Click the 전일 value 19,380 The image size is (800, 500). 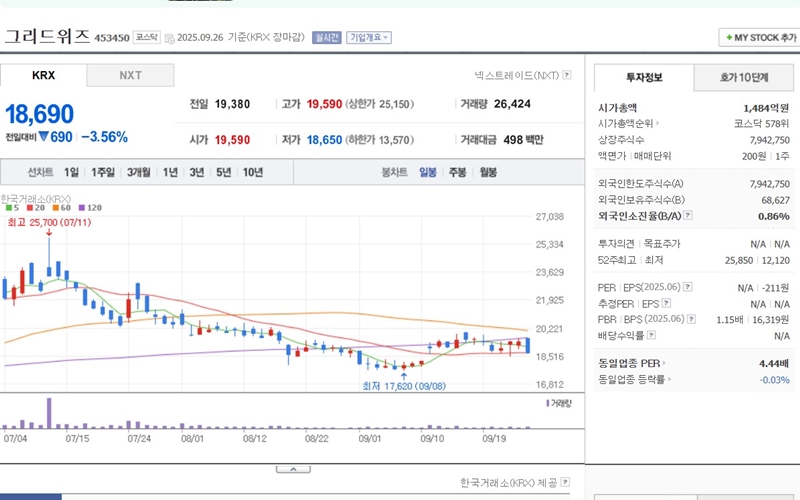point(232,104)
